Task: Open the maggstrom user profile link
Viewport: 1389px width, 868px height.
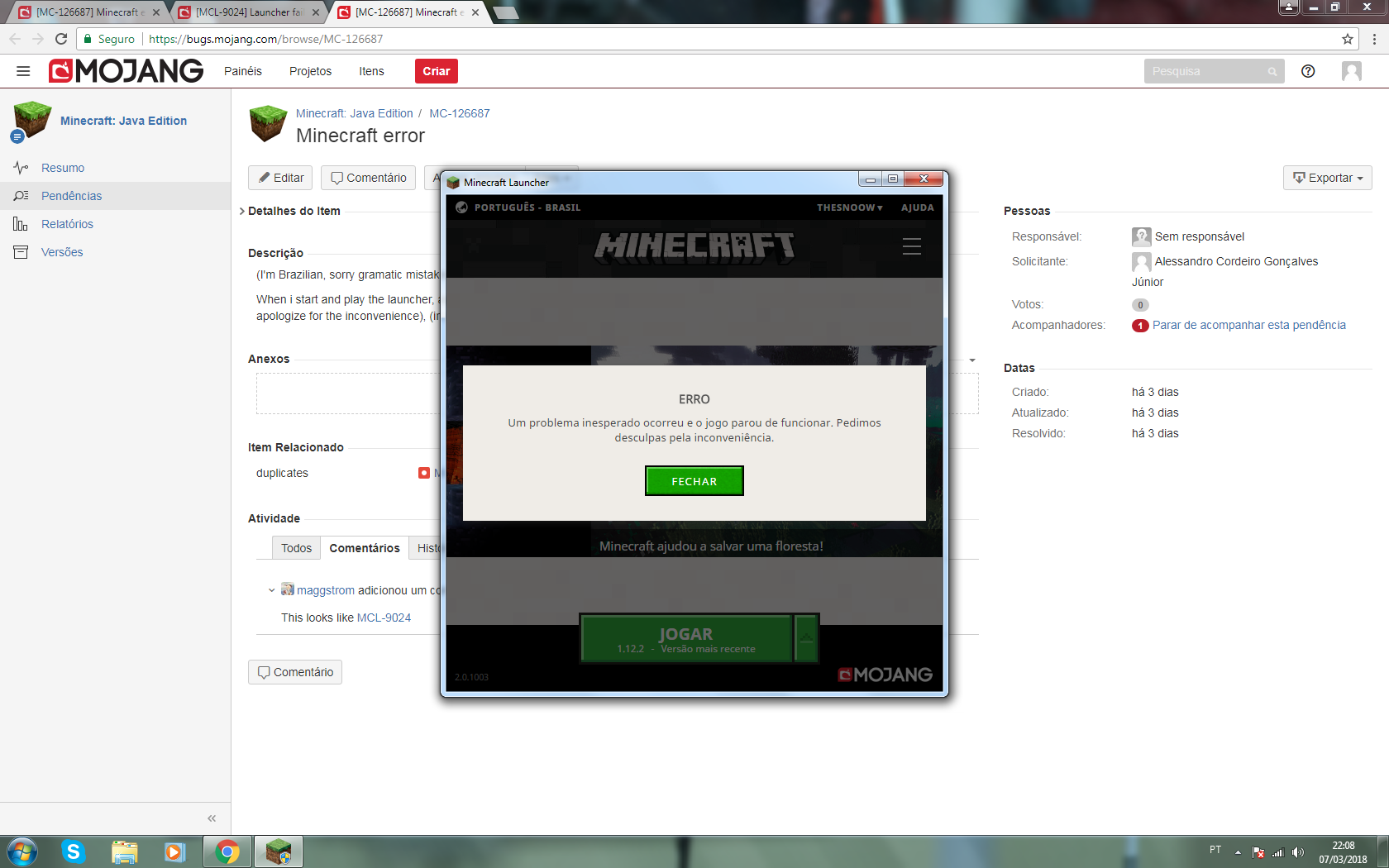Action: (x=326, y=590)
